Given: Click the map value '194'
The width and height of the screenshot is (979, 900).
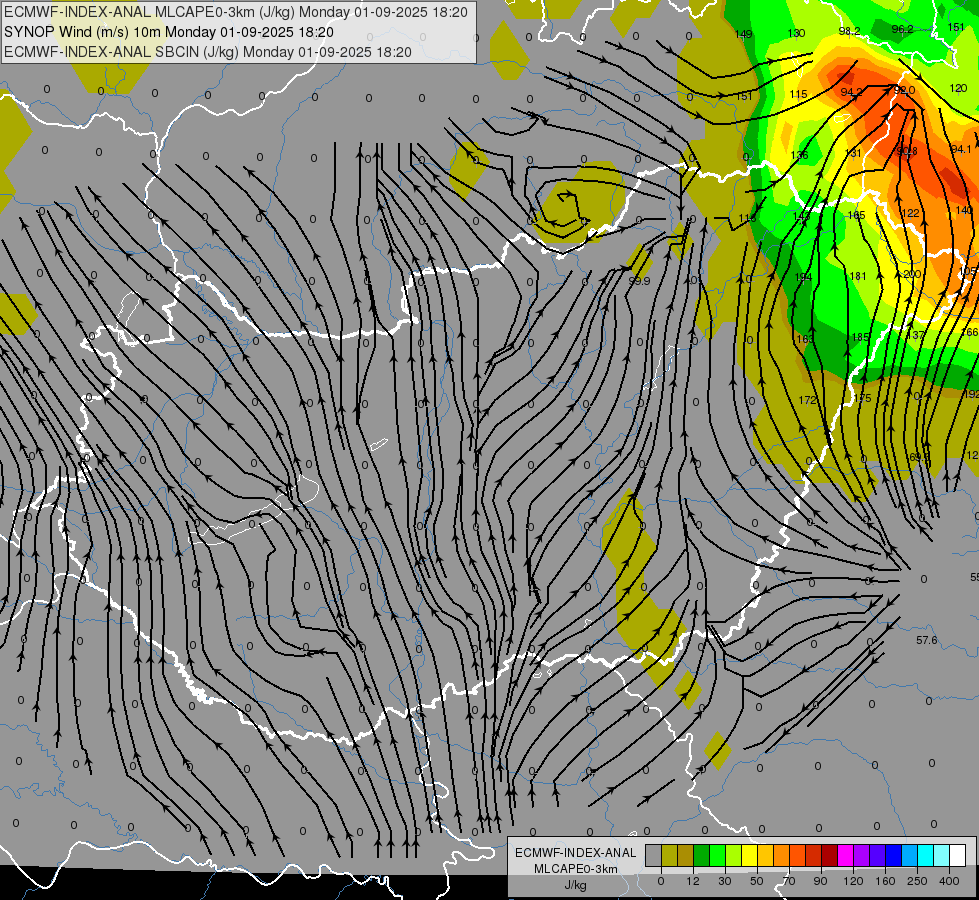Looking at the screenshot, I should (804, 277).
